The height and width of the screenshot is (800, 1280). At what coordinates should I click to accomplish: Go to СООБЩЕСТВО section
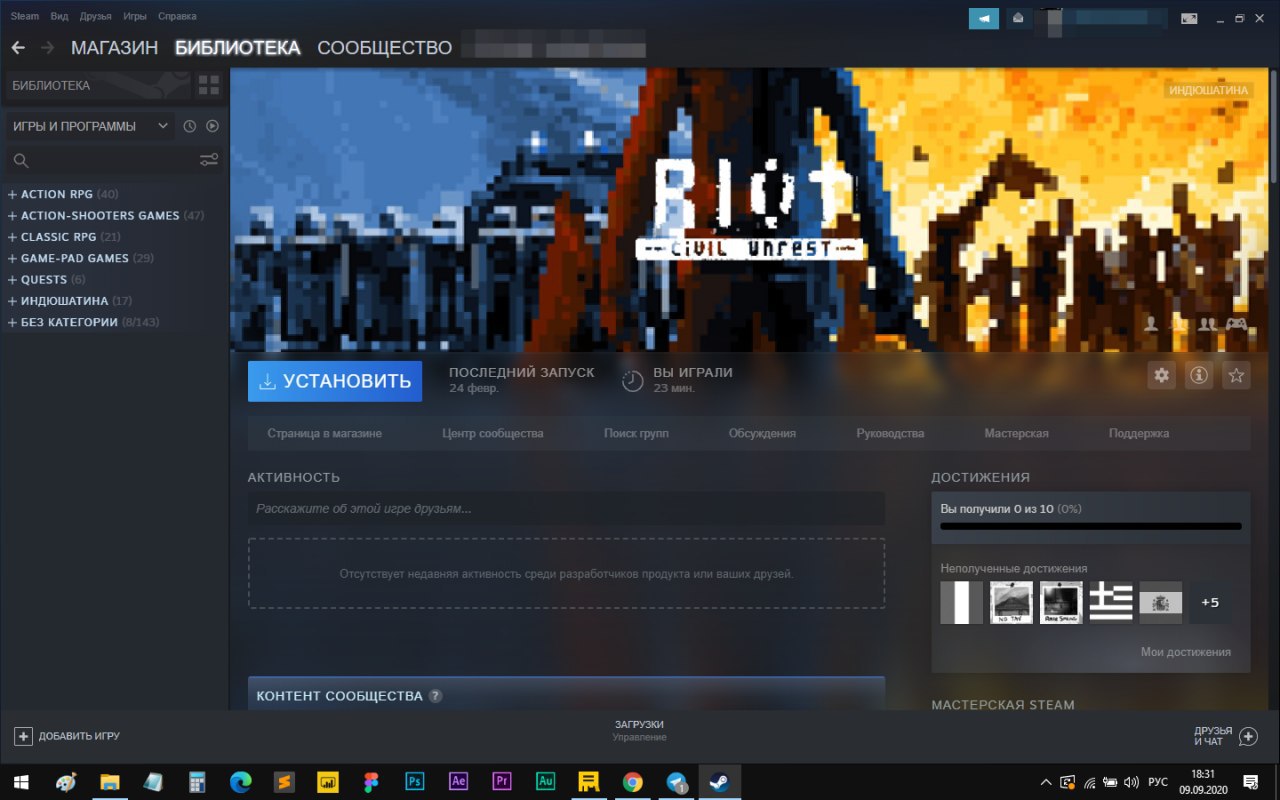coord(385,47)
